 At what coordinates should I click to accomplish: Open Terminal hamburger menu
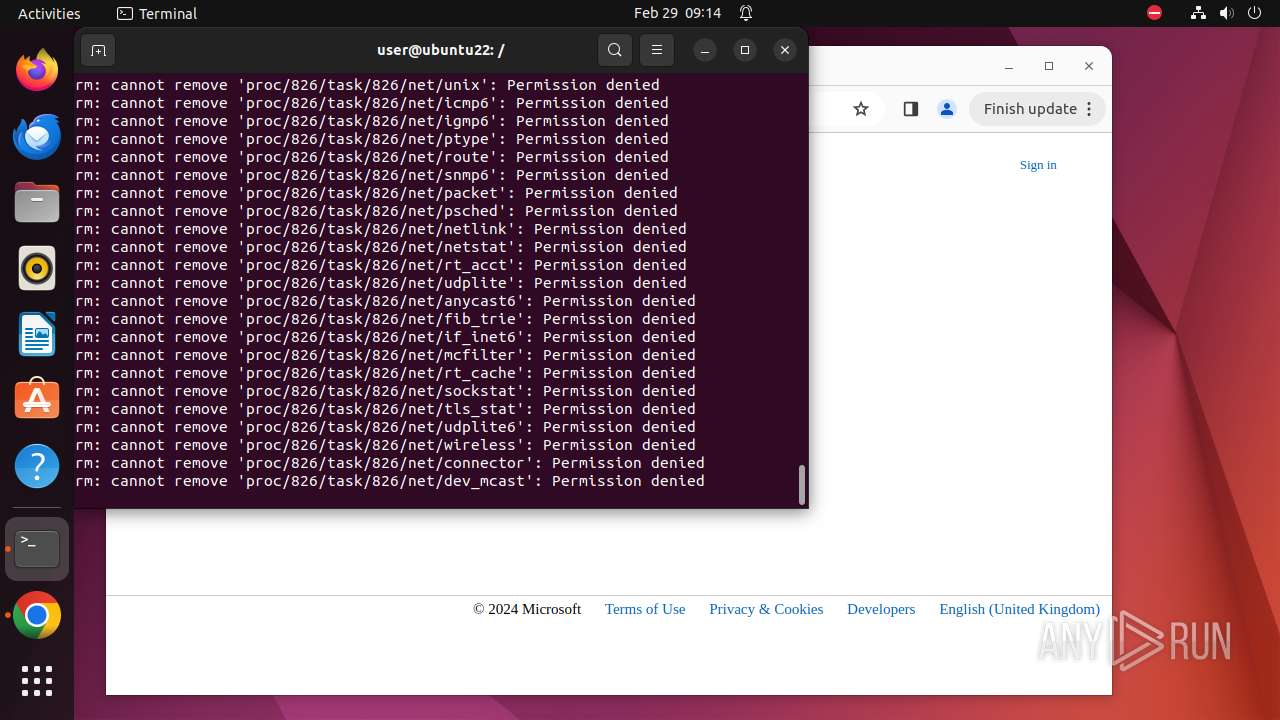pos(657,50)
